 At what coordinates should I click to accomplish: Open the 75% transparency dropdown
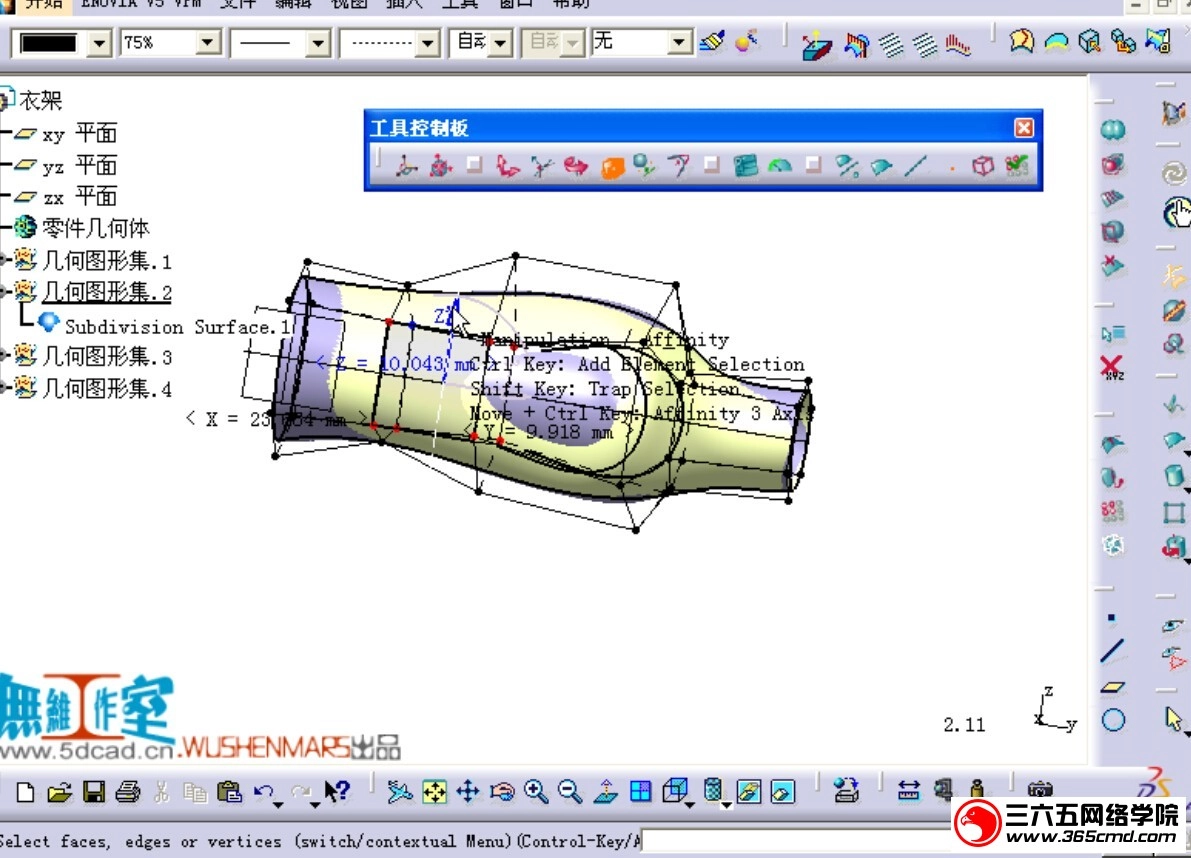[x=208, y=43]
